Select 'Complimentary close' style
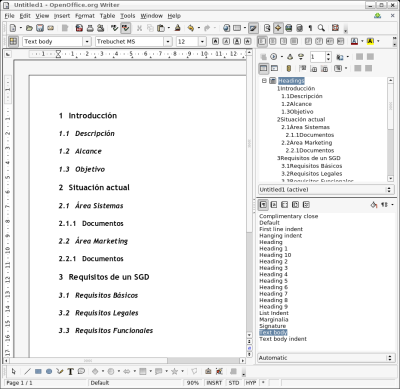This screenshot has height=389, width=400. click(289, 216)
